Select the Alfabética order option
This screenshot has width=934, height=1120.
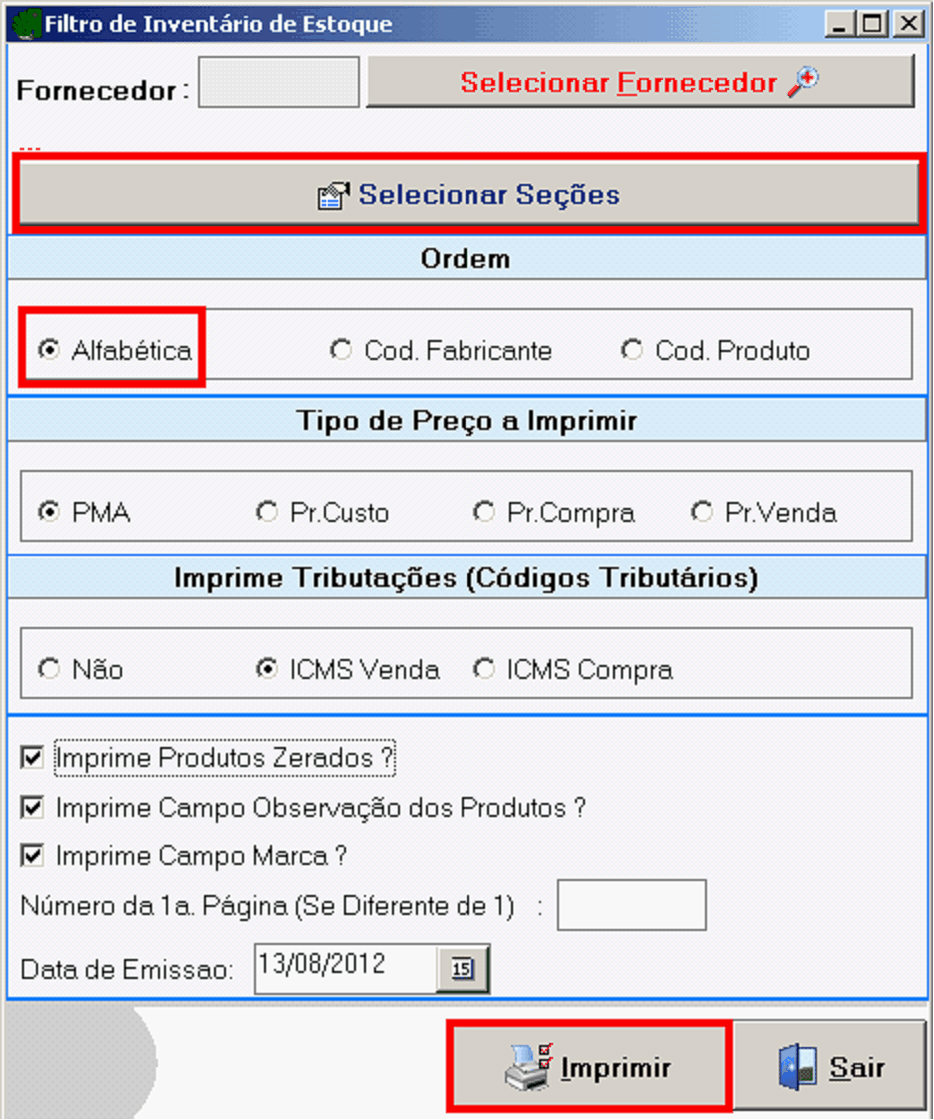pyautogui.click(x=47, y=350)
